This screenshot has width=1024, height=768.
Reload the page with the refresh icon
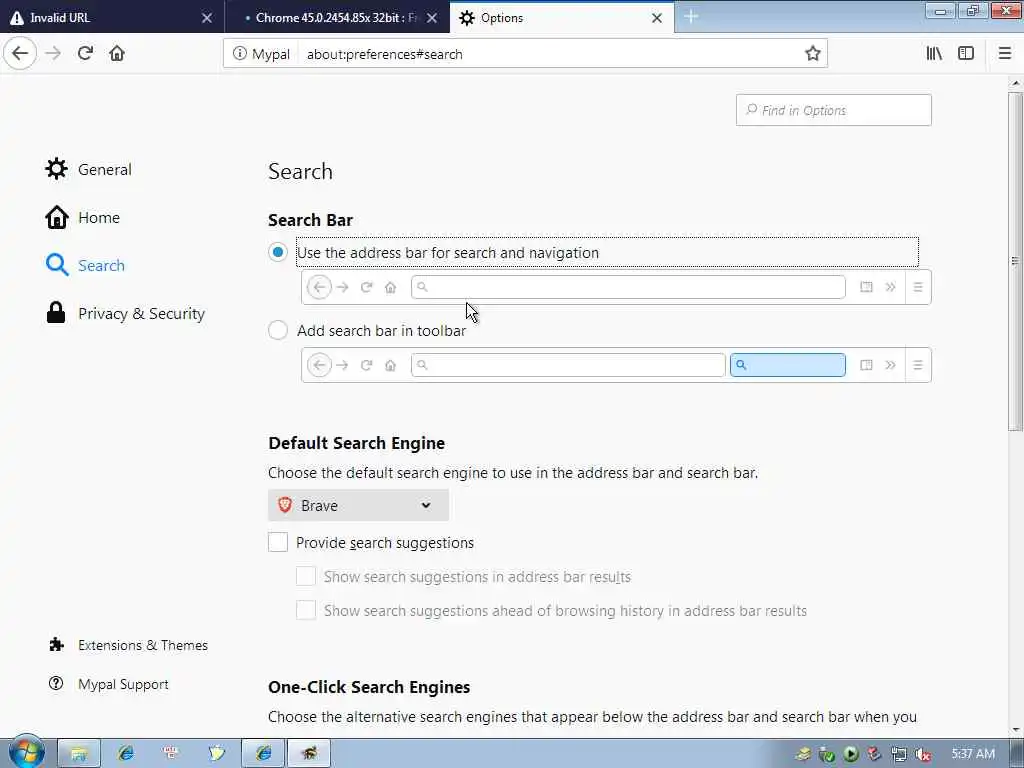click(x=85, y=53)
